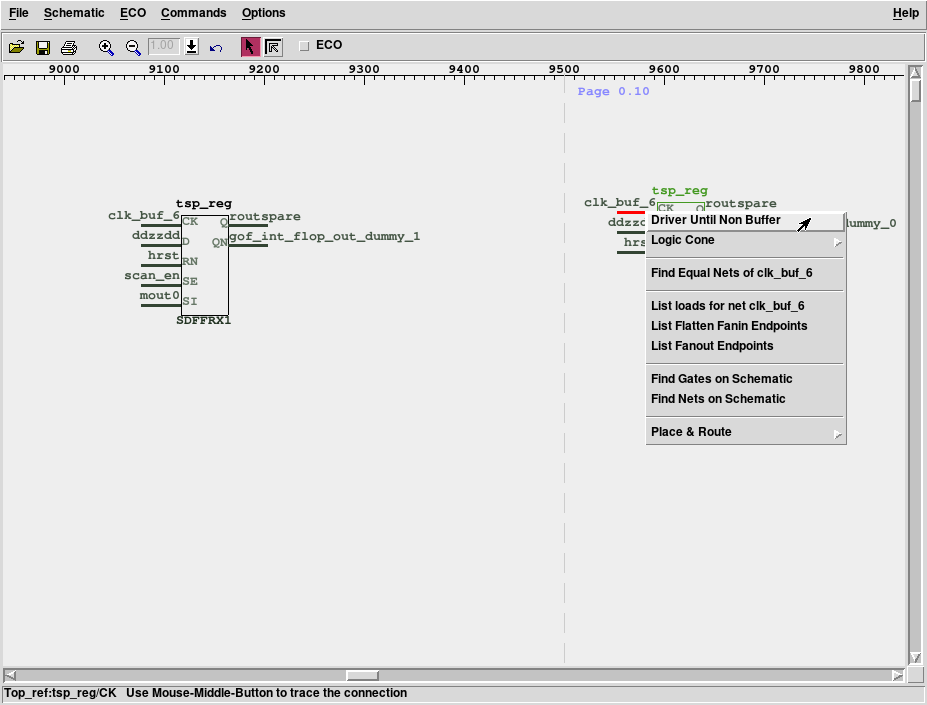The height and width of the screenshot is (705, 927).
Task: Open the Schematic menu
Action: coord(74,13)
